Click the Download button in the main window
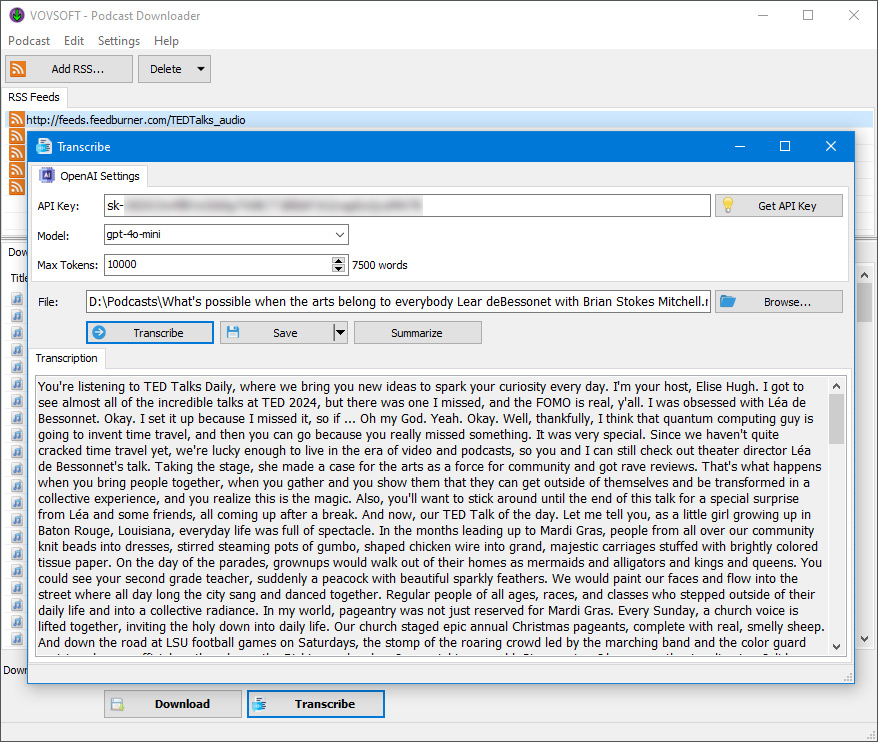This screenshot has height=742, width=878. 172,704
